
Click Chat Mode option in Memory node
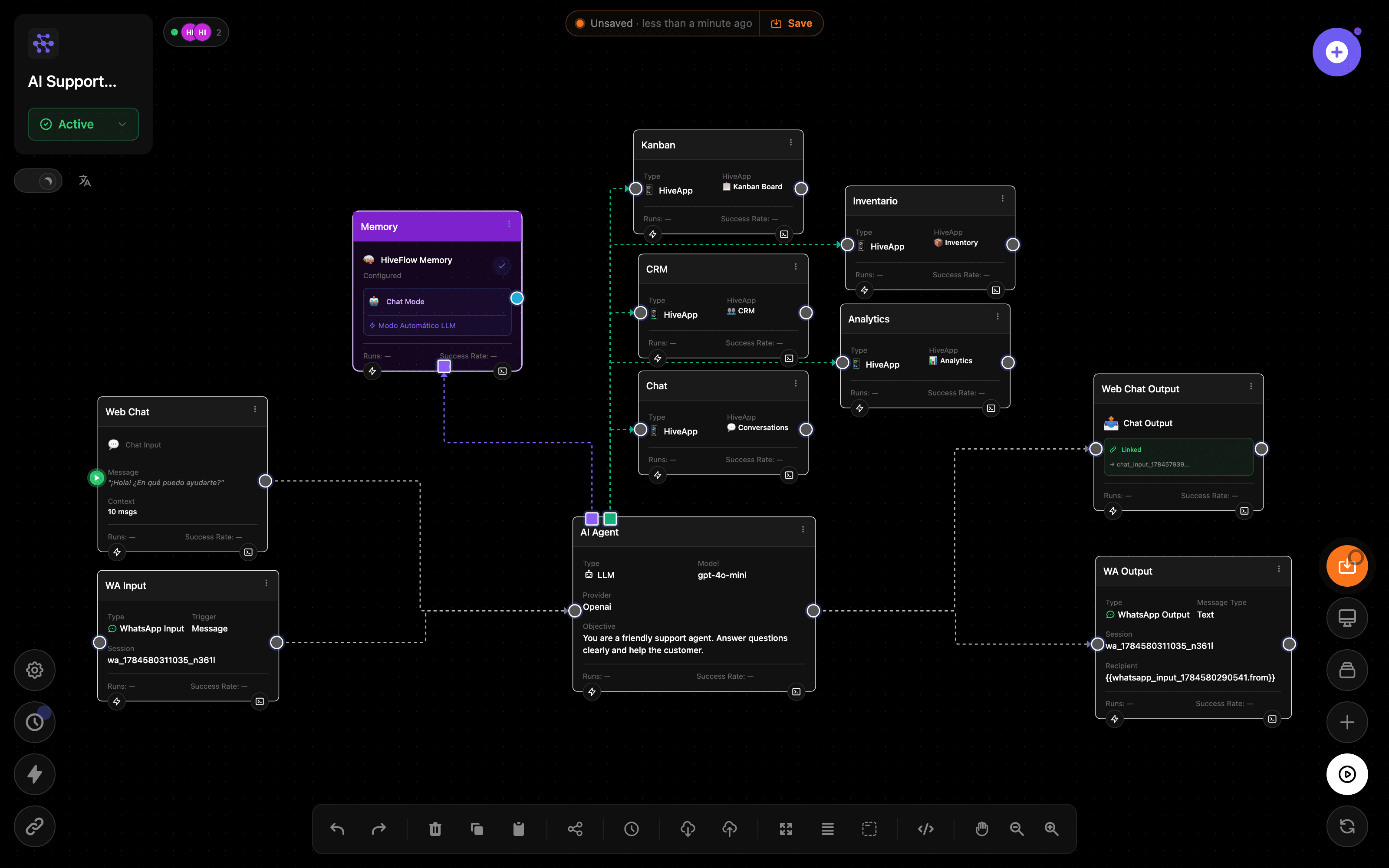pyautogui.click(x=437, y=301)
